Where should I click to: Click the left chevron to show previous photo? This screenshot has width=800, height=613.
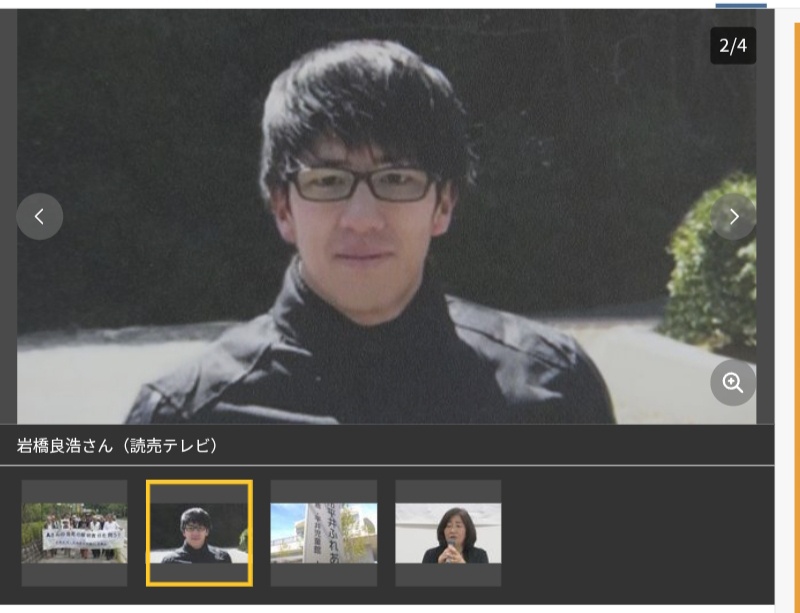click(40, 217)
